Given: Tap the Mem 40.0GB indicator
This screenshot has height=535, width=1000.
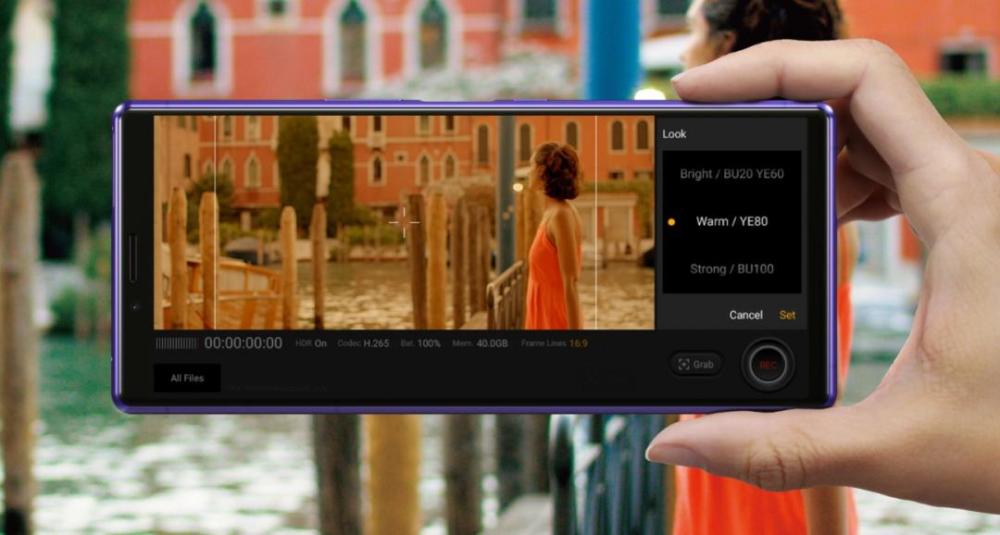Looking at the screenshot, I should click(x=480, y=343).
